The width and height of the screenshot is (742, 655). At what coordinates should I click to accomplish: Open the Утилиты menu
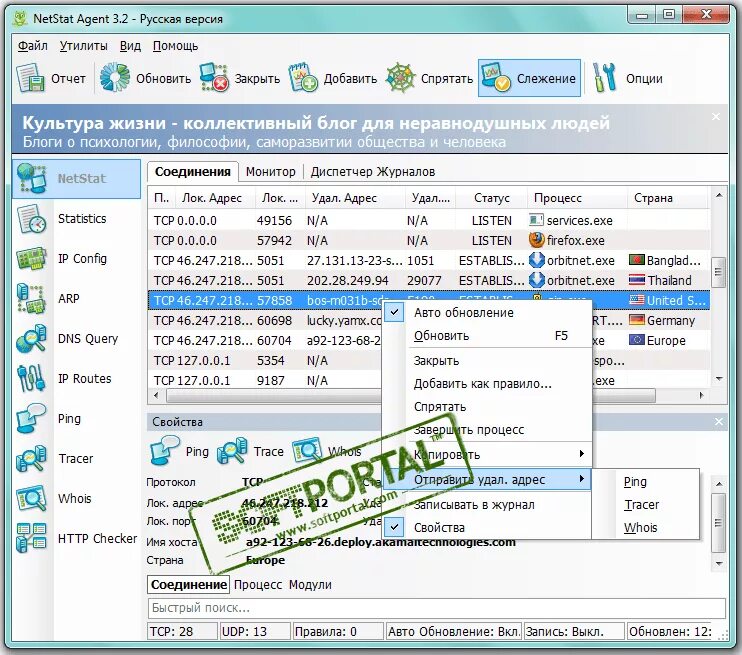click(83, 46)
